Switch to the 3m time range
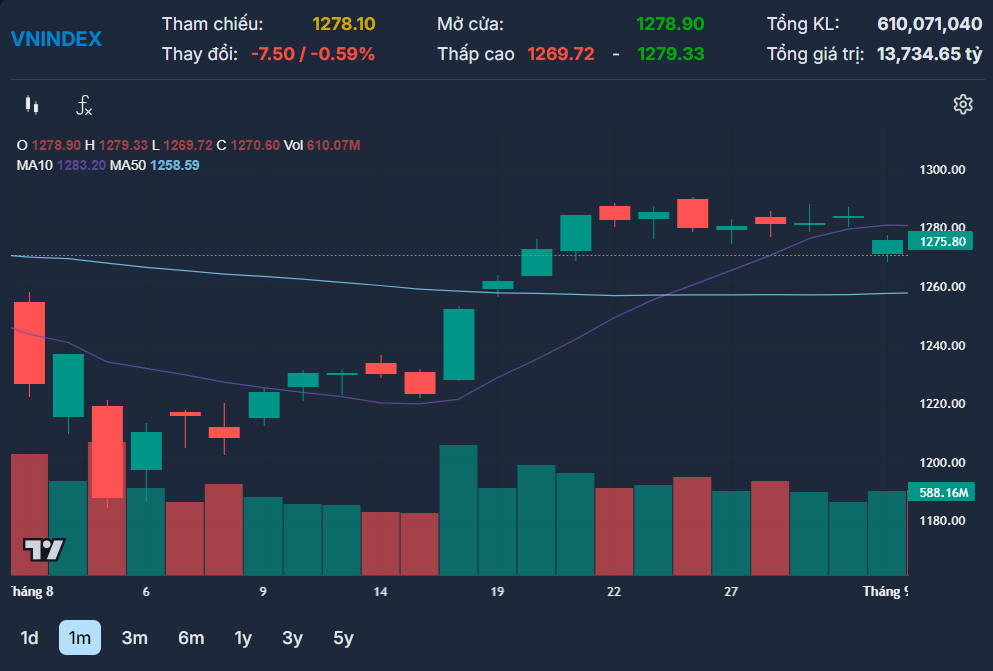This screenshot has width=993, height=671. pyautogui.click(x=134, y=637)
